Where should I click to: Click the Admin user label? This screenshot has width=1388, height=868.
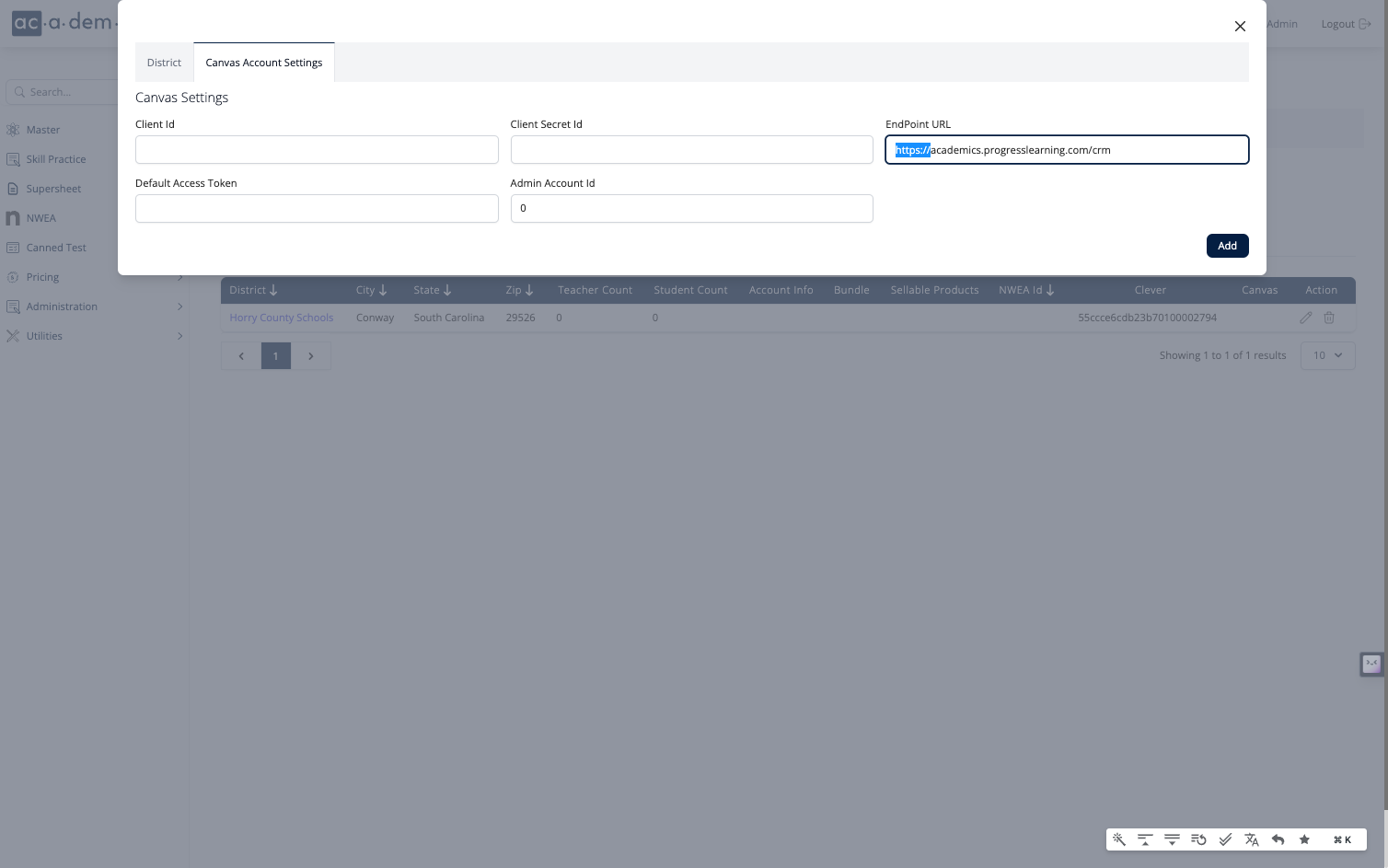(x=1282, y=24)
